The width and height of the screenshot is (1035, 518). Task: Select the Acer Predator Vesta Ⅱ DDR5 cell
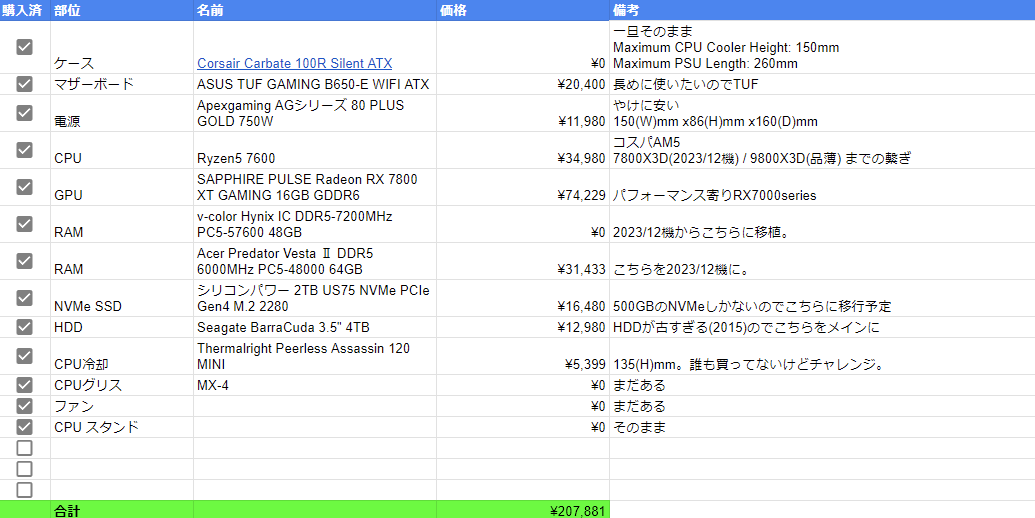tap(315, 261)
